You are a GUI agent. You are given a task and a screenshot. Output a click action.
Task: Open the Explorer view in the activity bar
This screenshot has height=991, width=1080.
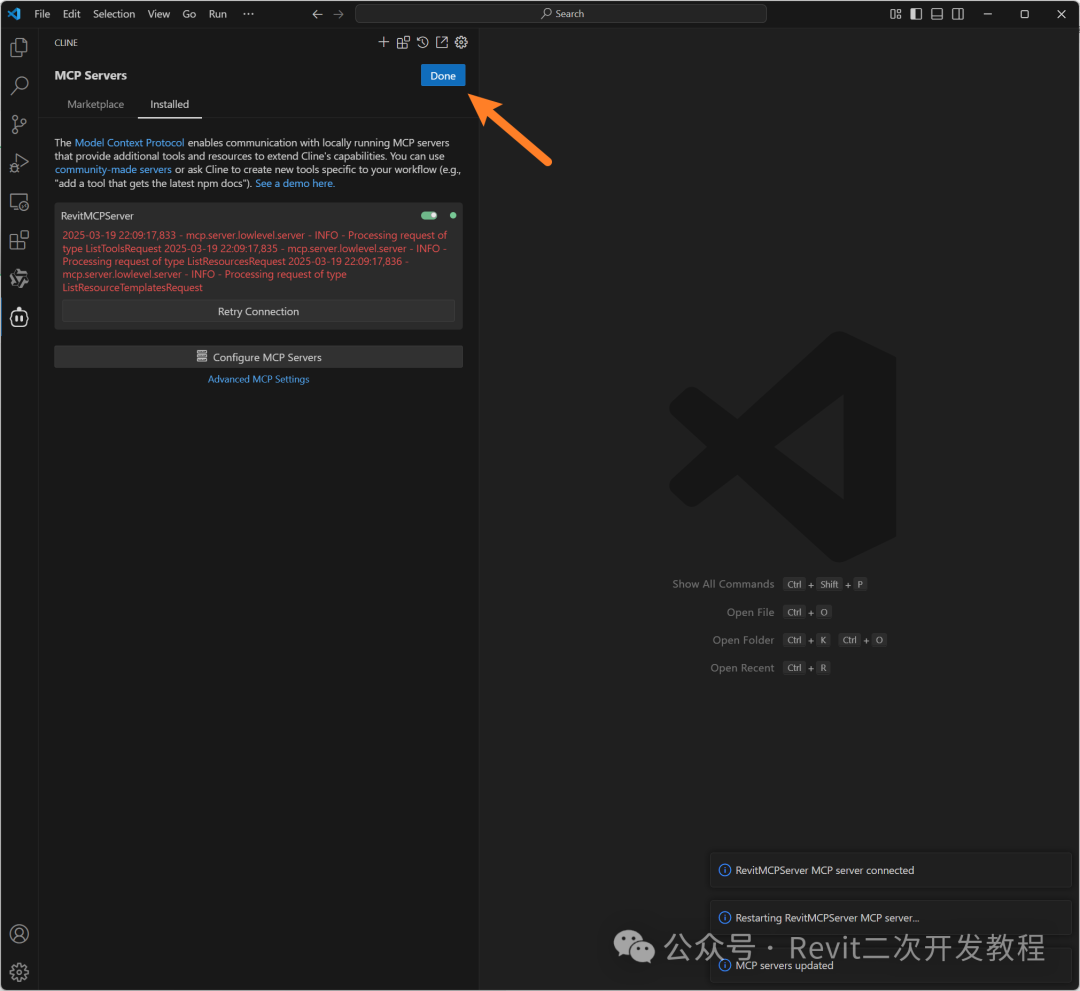[x=19, y=48]
